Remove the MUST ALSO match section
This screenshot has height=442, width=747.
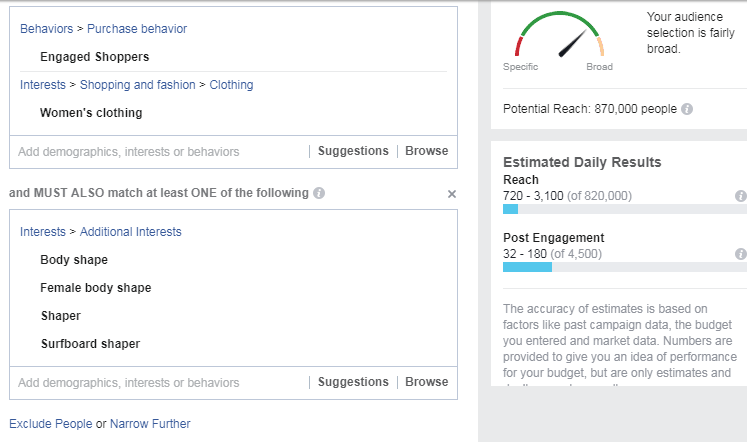(452, 194)
